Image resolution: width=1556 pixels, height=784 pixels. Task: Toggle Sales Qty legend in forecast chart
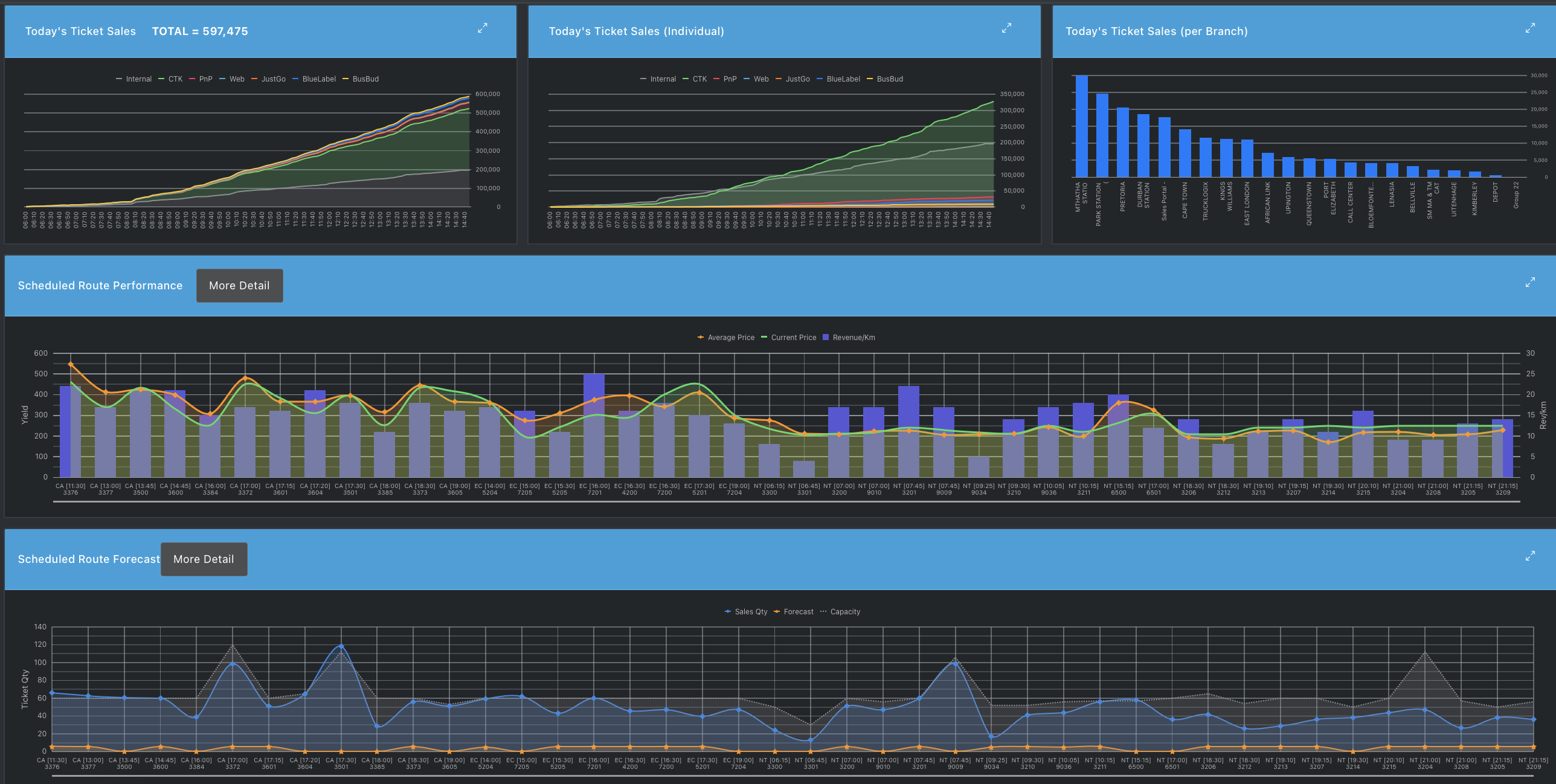[x=750, y=612]
